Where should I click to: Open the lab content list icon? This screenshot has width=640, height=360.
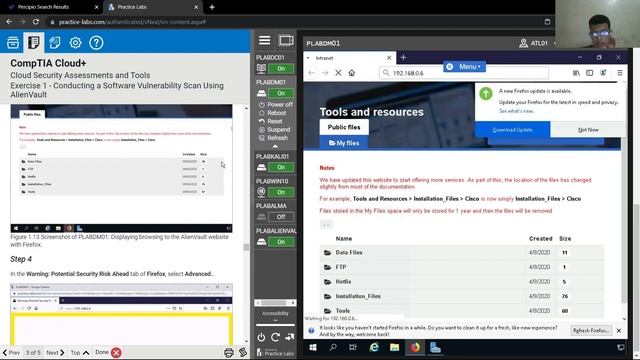13,42
